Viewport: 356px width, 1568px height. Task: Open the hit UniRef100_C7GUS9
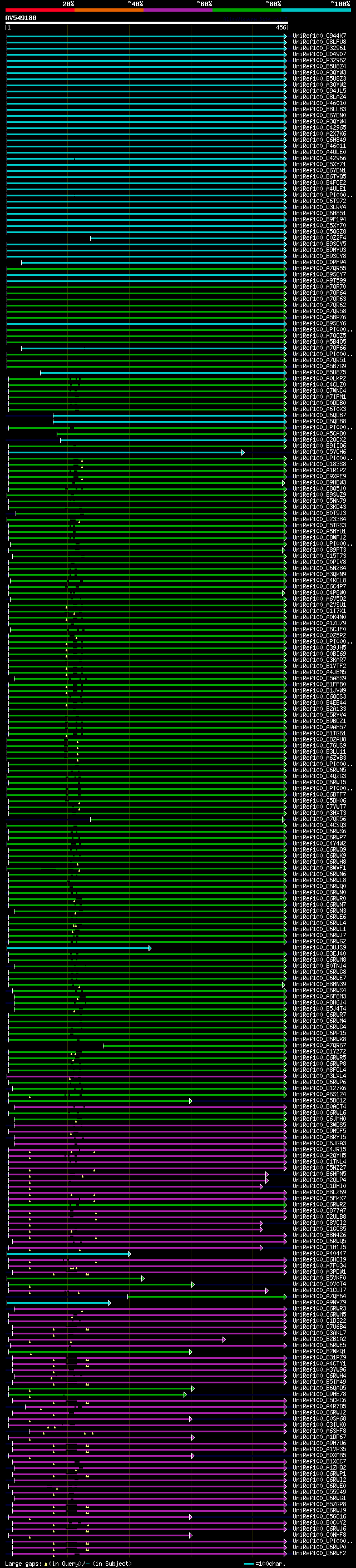coord(319,746)
